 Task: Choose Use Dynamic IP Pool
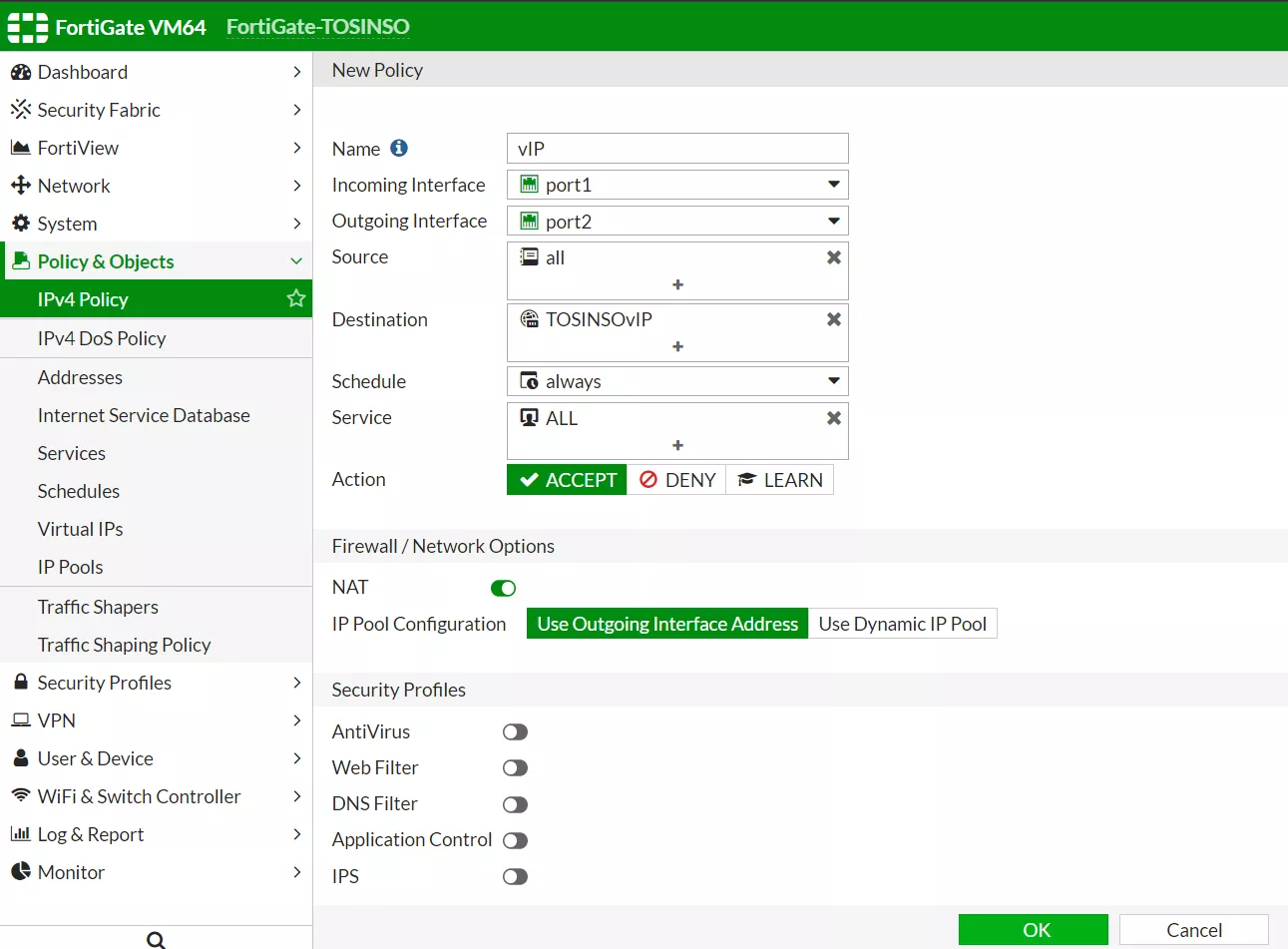click(x=903, y=624)
